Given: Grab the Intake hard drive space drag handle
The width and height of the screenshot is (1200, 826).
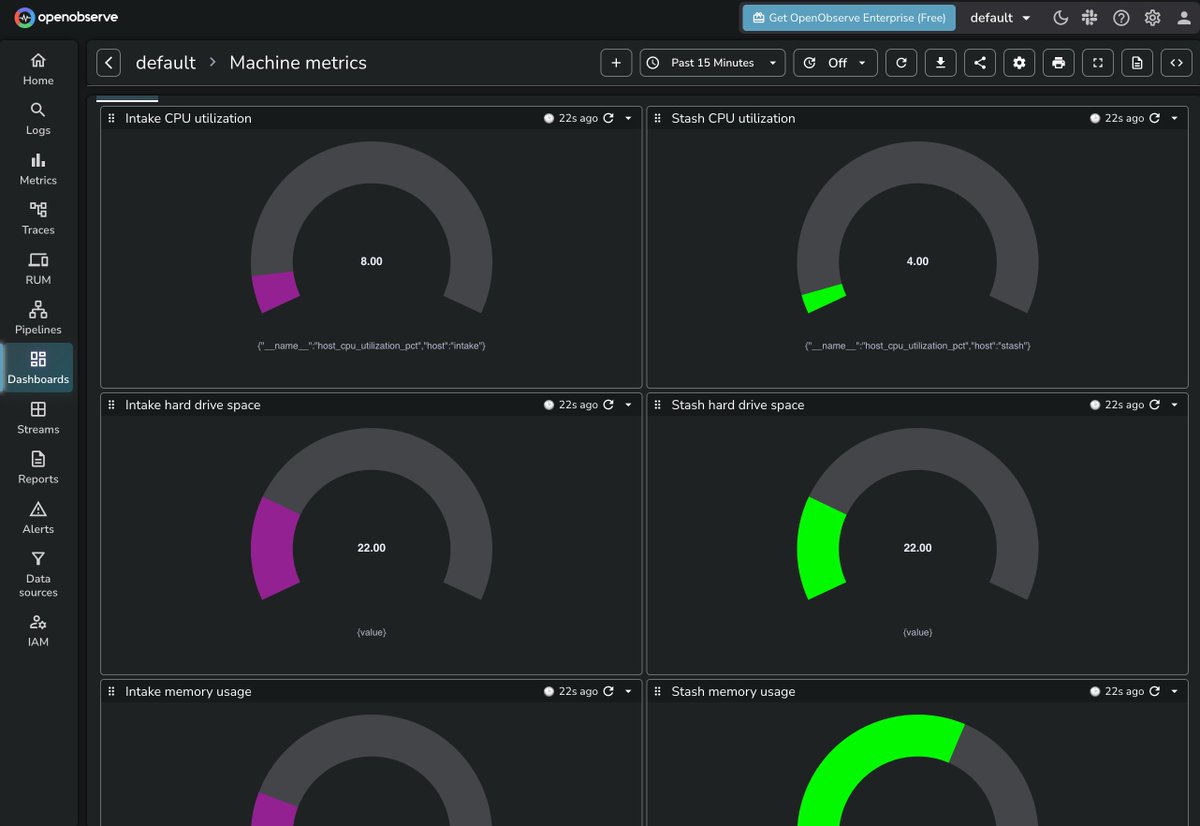Looking at the screenshot, I should click(112, 405).
